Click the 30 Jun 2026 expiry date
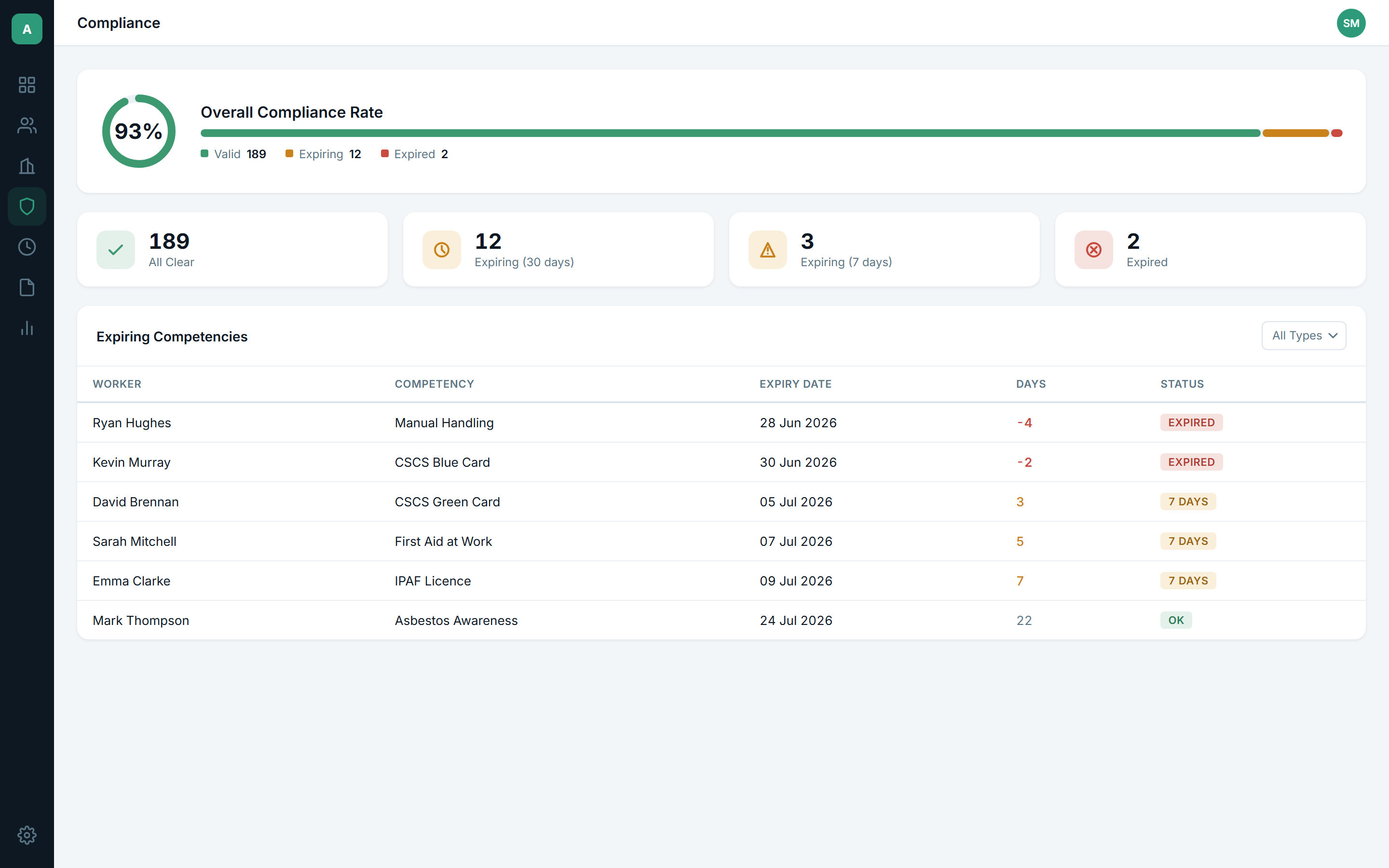 [798, 462]
